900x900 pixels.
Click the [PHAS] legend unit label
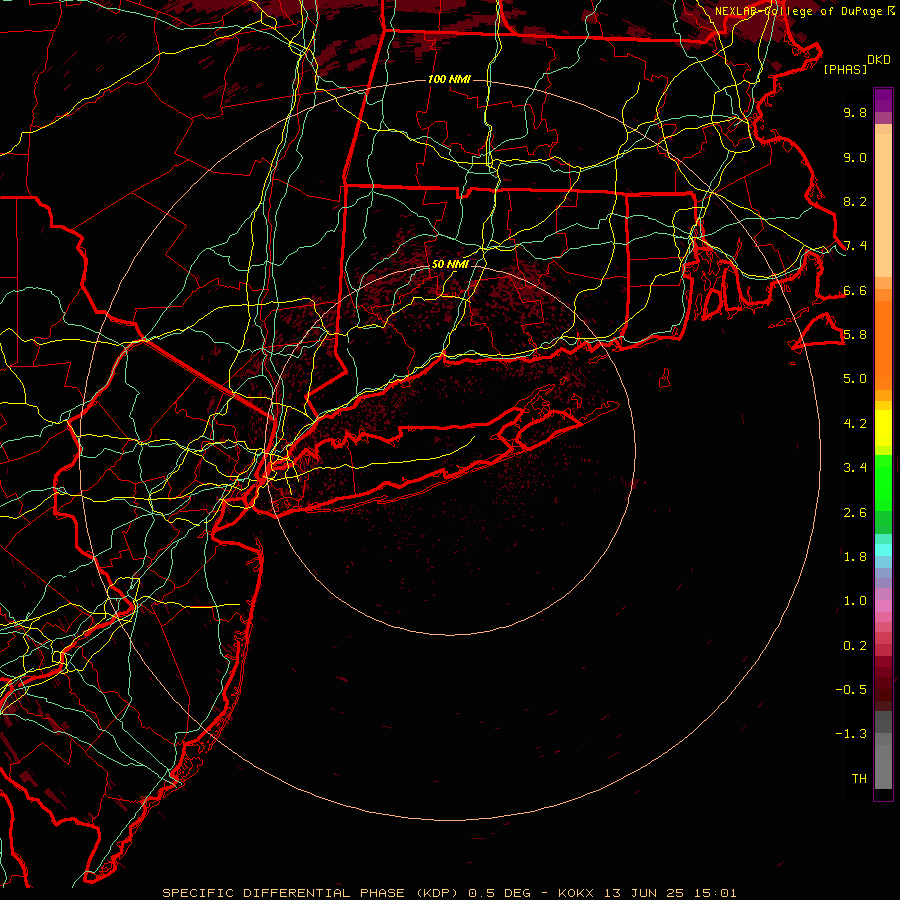click(x=845, y=70)
